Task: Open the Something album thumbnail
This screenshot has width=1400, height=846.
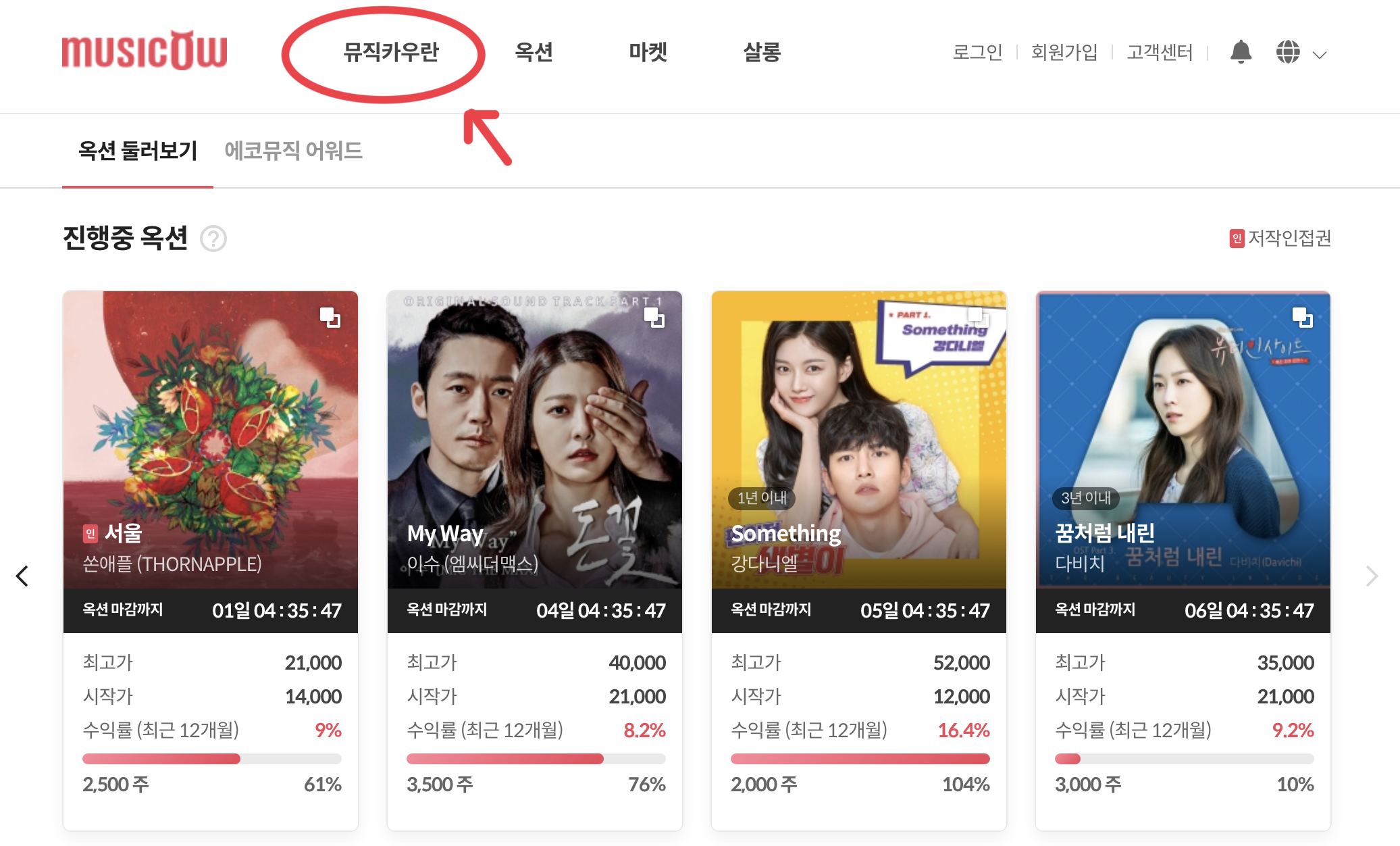Action: [859, 440]
